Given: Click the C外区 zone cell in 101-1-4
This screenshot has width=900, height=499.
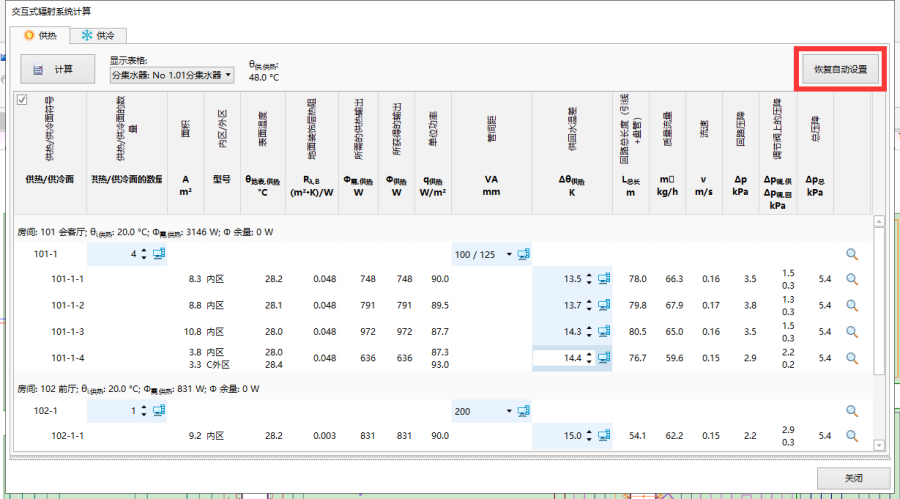Looking at the screenshot, I should [x=218, y=365].
